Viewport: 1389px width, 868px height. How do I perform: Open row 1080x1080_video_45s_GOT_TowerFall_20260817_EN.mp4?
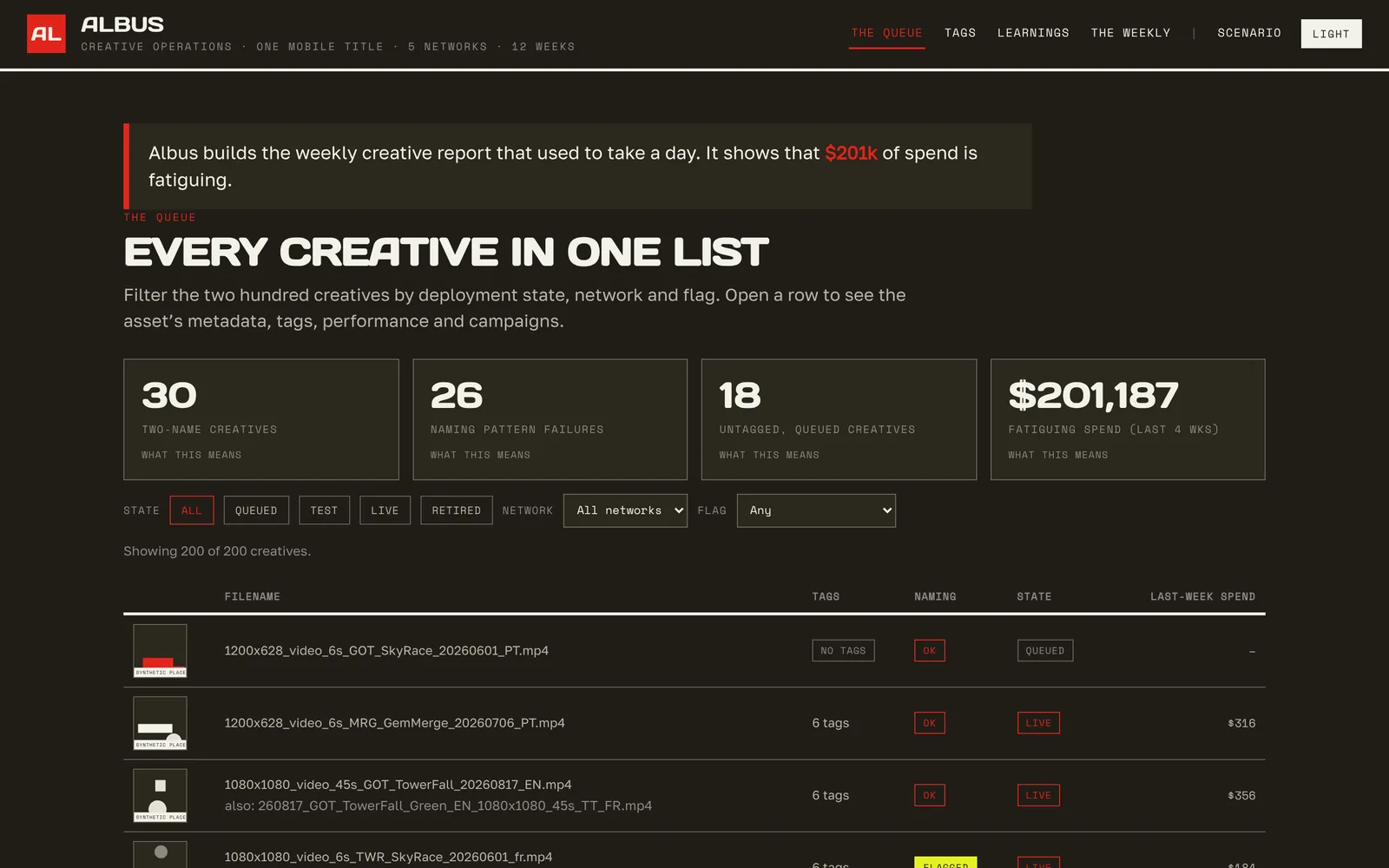[694, 795]
